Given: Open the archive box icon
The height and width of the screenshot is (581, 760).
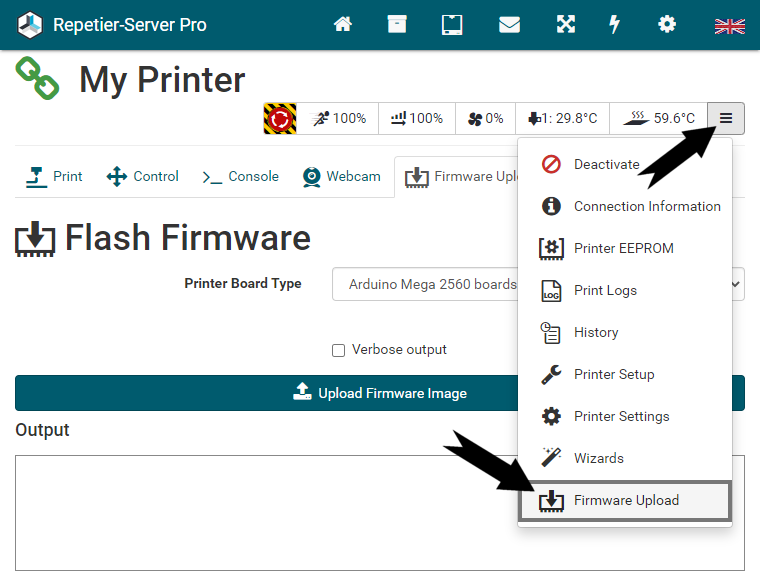Looking at the screenshot, I should coord(397,25).
